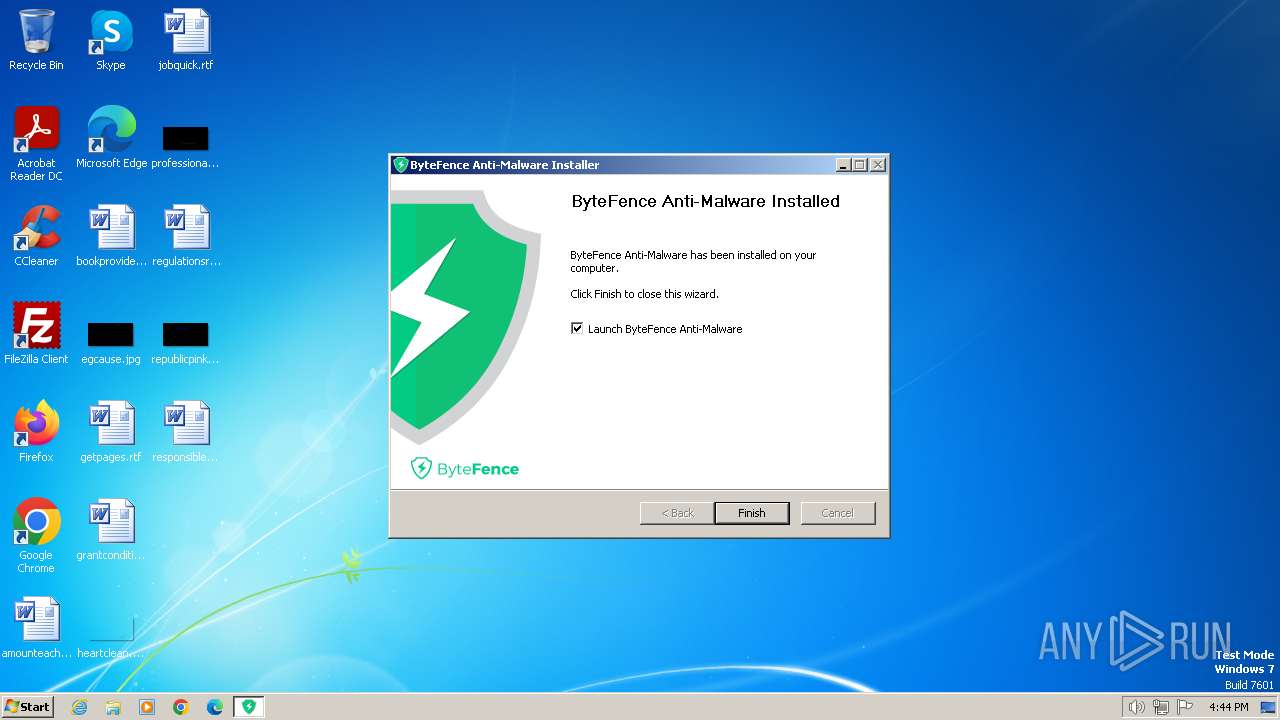Select the professiona... file icon on desktop

(x=185, y=145)
